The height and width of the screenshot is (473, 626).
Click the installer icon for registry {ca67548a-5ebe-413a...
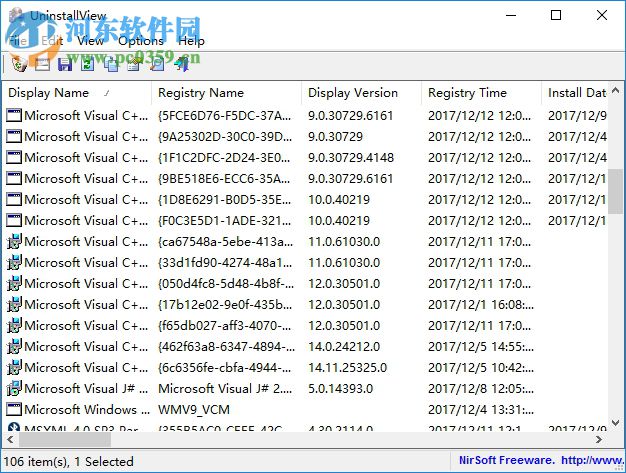14,241
